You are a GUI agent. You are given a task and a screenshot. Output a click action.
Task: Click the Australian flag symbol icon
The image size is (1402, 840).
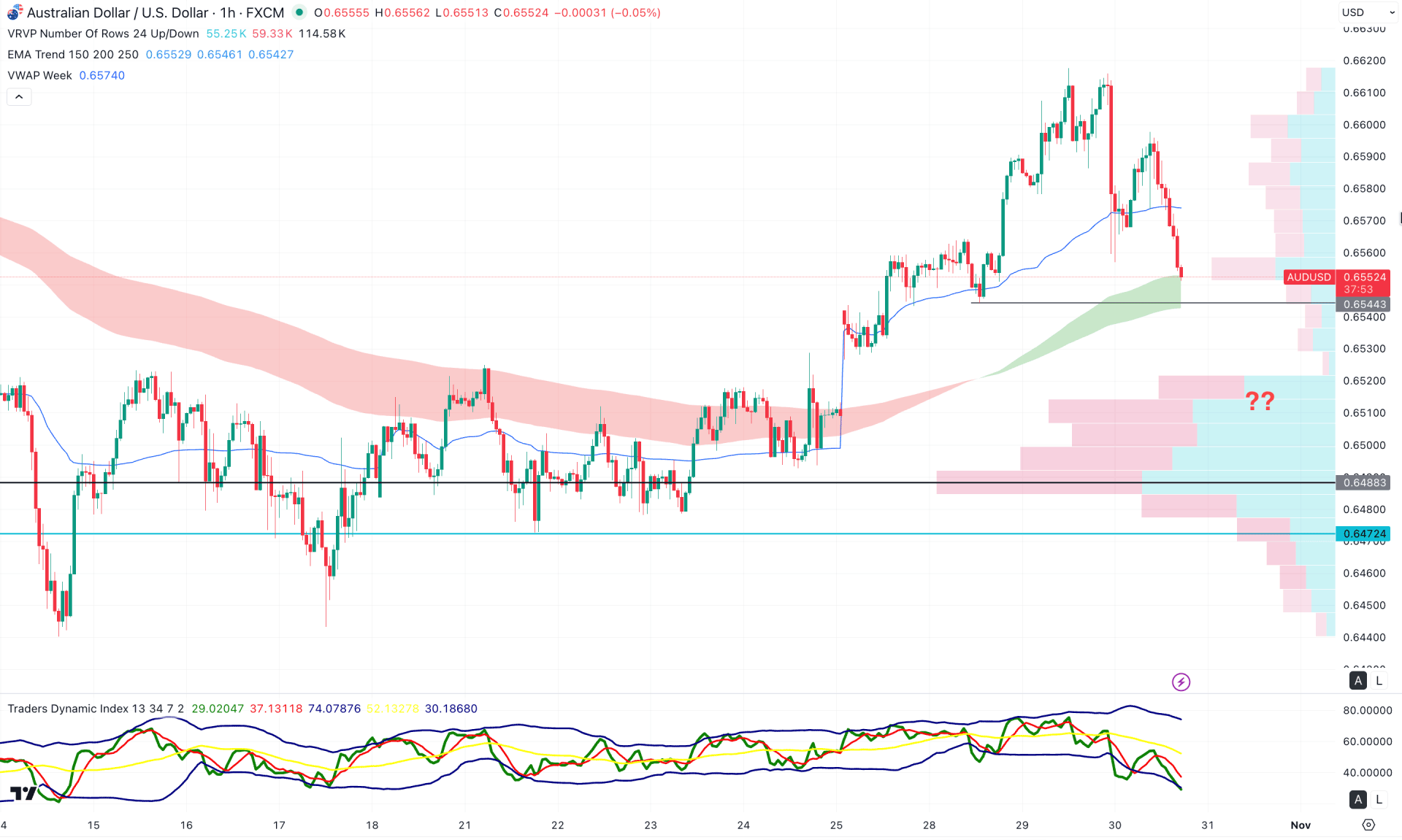(x=13, y=12)
